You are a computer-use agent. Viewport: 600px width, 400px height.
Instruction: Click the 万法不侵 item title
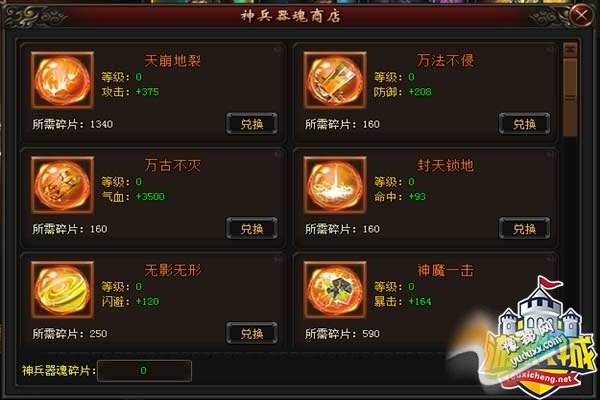click(445, 60)
